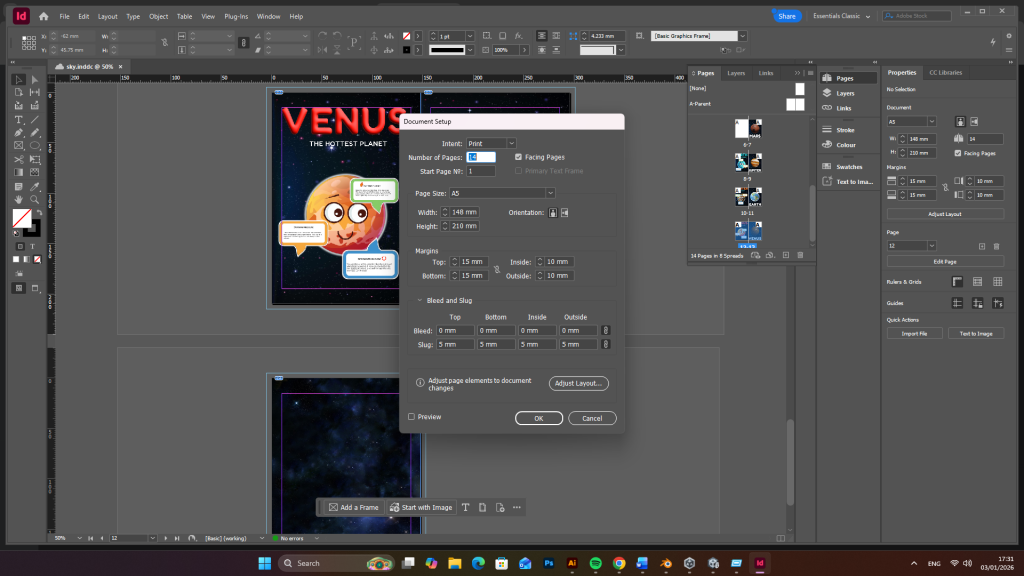Select the Scissors tool

tap(19, 158)
